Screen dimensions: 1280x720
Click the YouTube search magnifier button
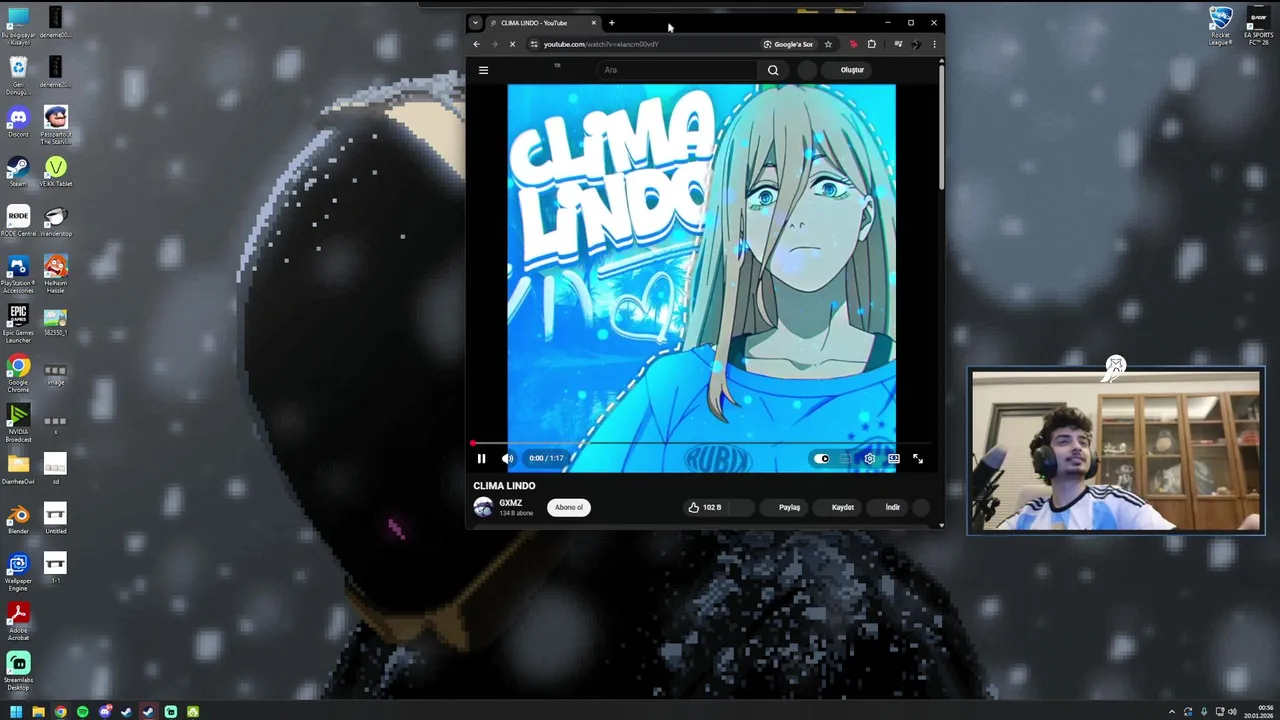click(773, 70)
